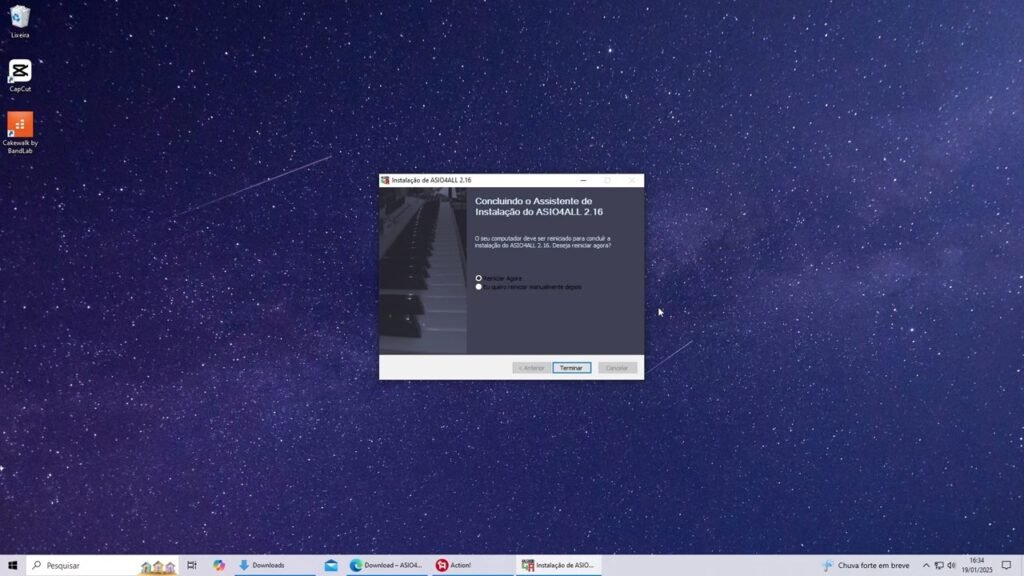Click the houses illustration in the search box
Image resolution: width=1024 pixels, height=576 pixels.
159,567
